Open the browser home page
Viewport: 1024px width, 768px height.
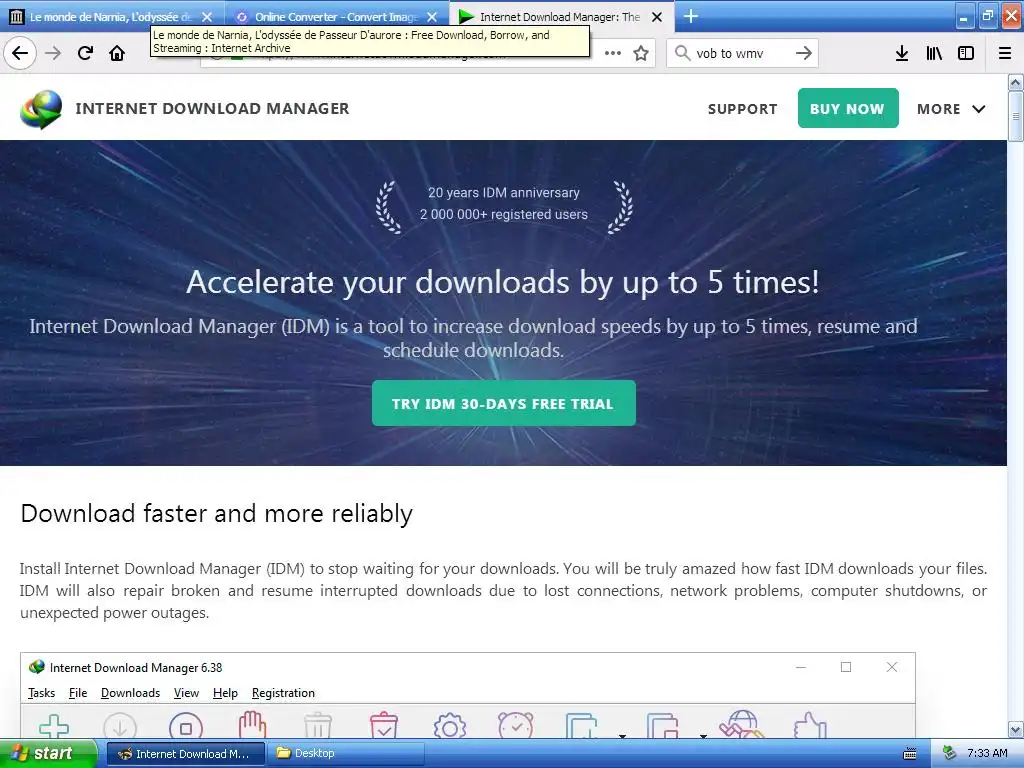pos(117,53)
